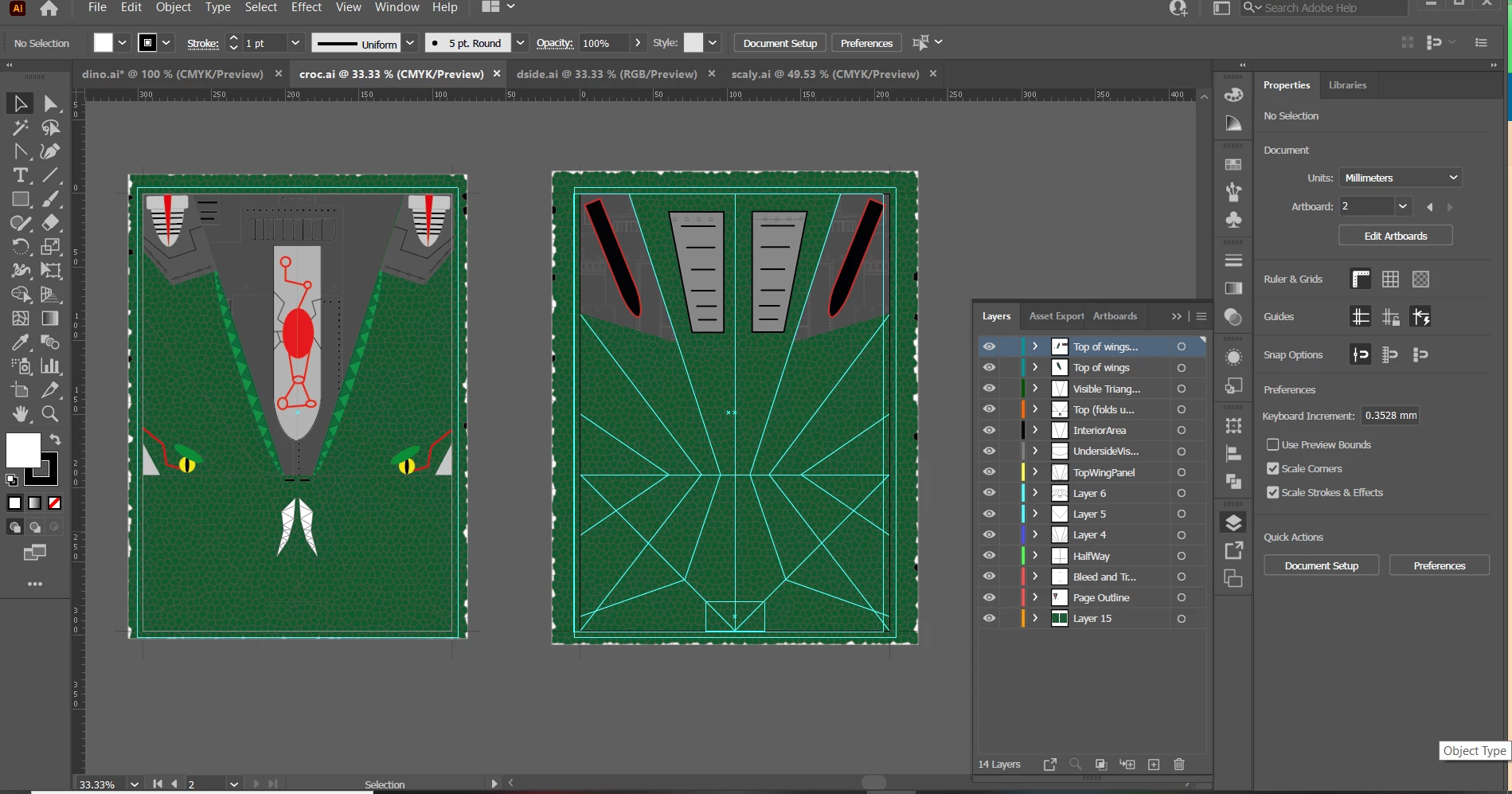Expand the InteriorArea layer

(x=1035, y=430)
